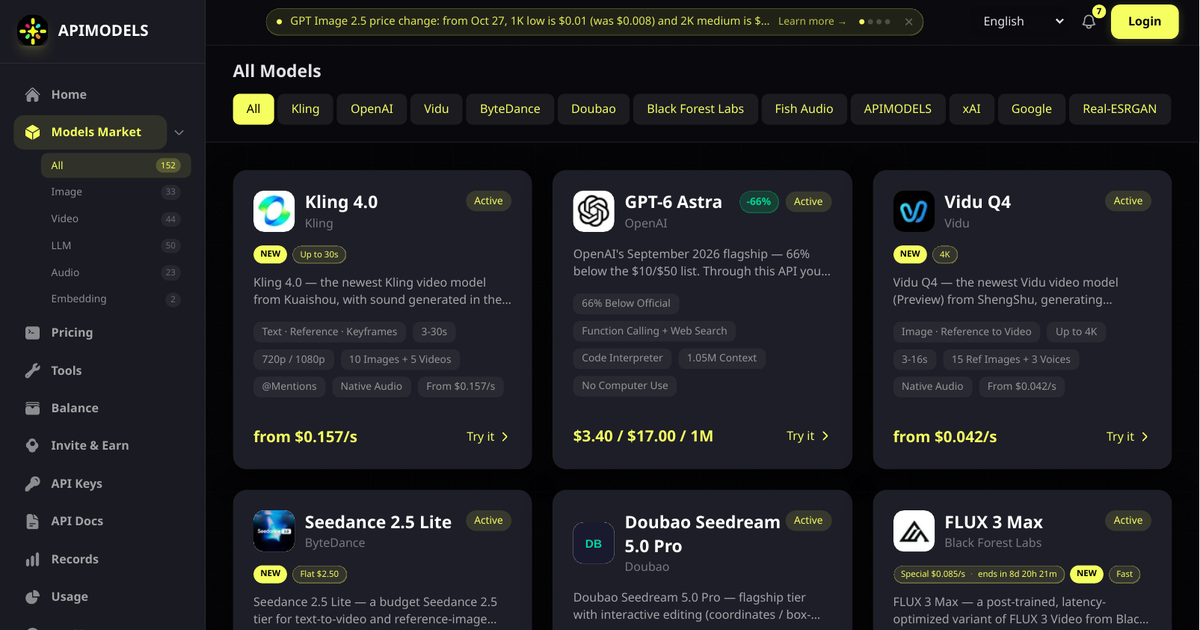Image resolution: width=1200 pixels, height=630 pixels.
Task: Click the API Docs document icon
Action: tap(33, 521)
